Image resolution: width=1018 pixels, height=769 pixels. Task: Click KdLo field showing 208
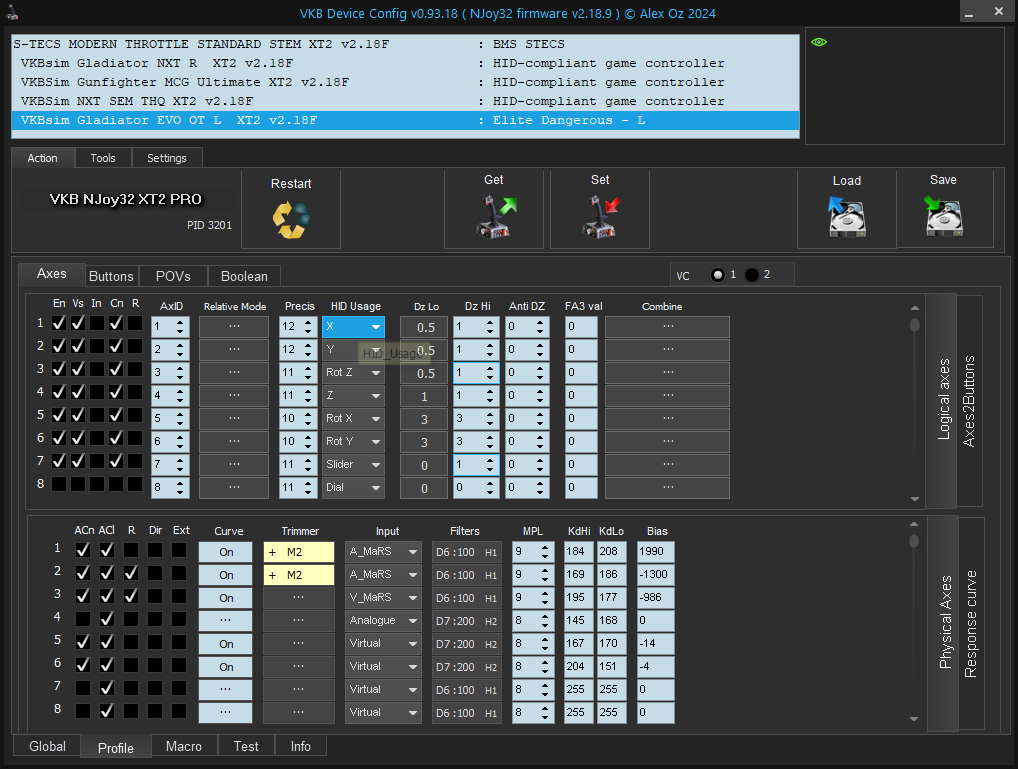click(x=611, y=552)
